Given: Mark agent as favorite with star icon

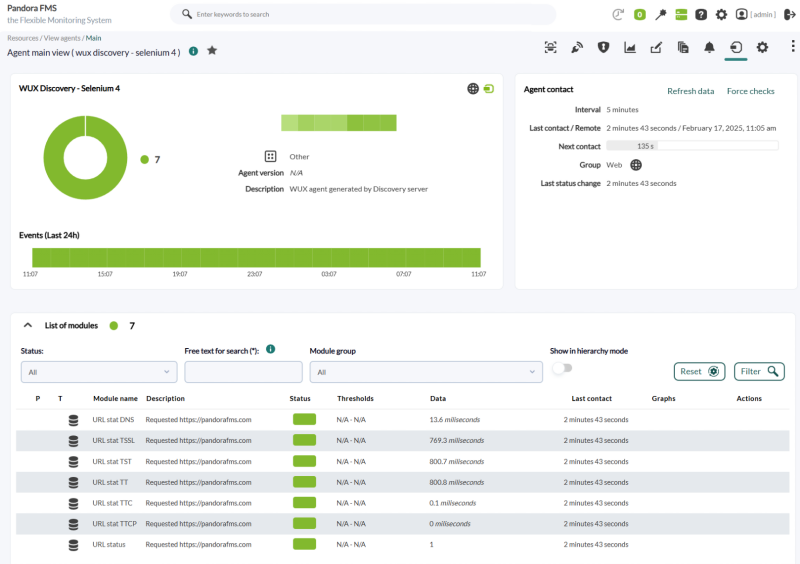Looking at the screenshot, I should click(x=212, y=51).
